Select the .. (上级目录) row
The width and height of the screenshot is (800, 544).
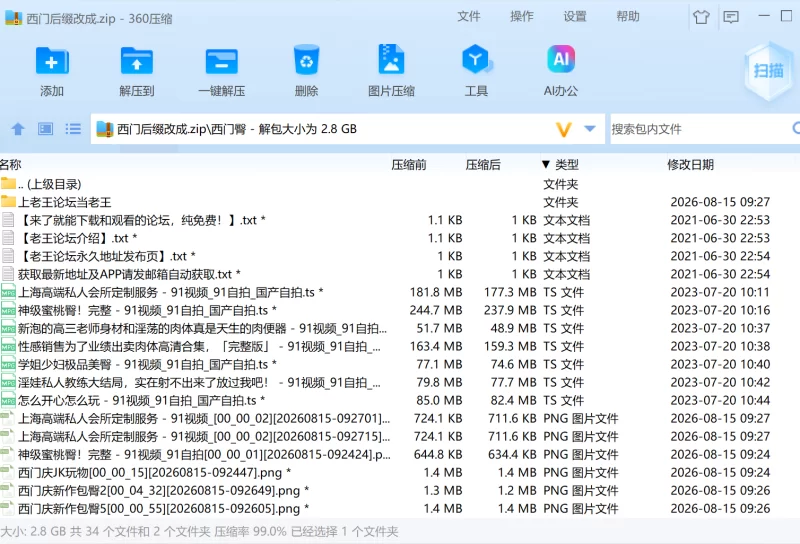point(400,184)
